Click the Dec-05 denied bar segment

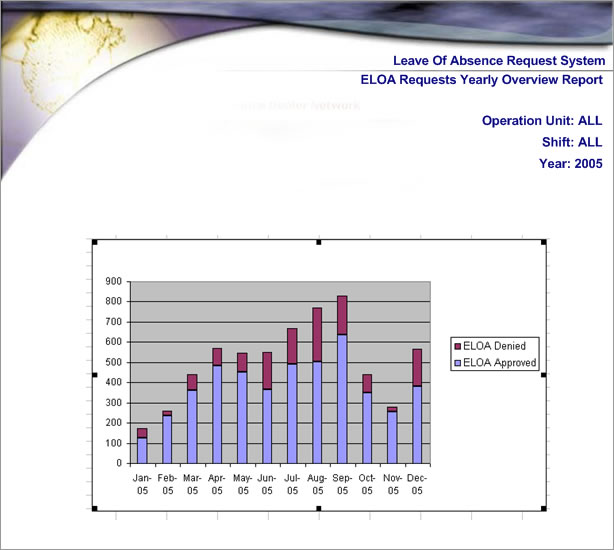416,367
